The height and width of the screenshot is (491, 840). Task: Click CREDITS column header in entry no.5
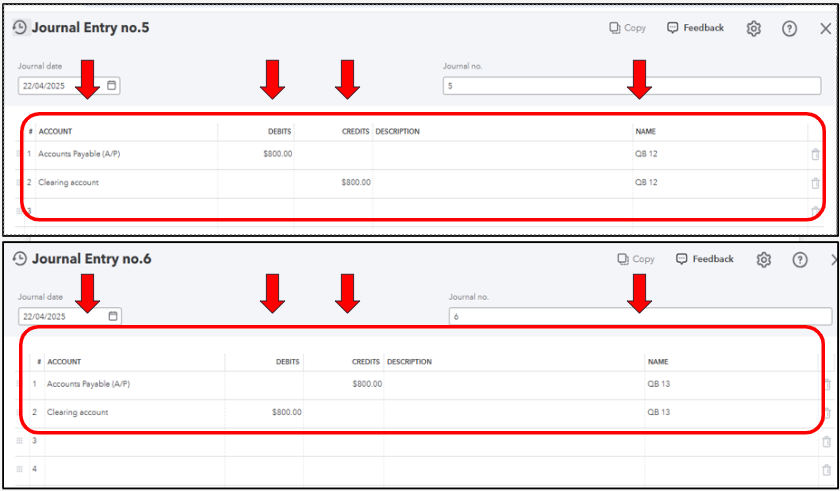tap(356, 132)
